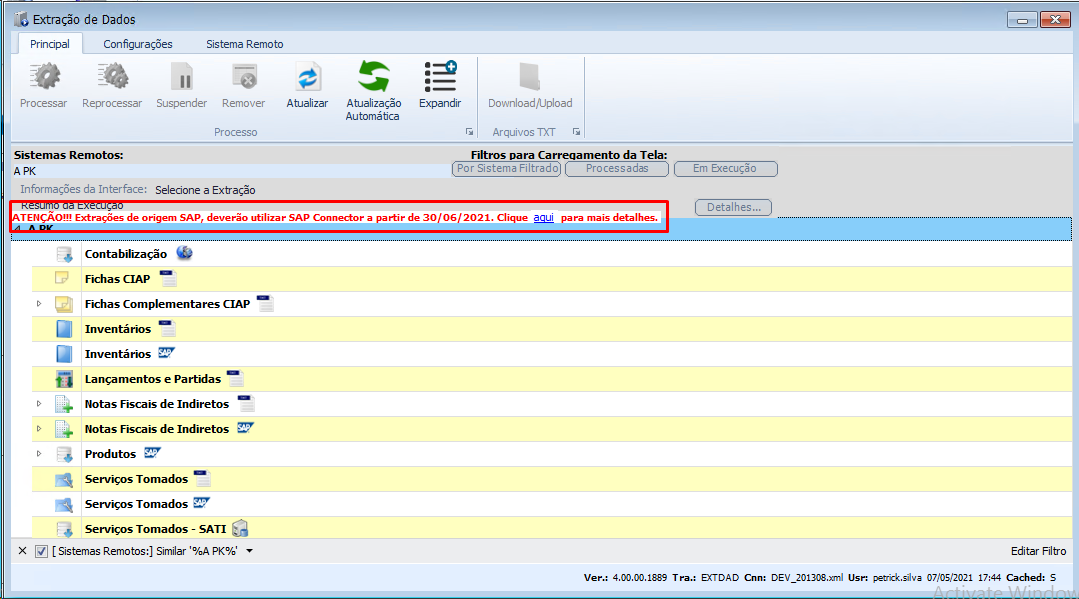Remove filter using the X at bottom left
Screen dimensions: 1079x599
click(x=23, y=551)
